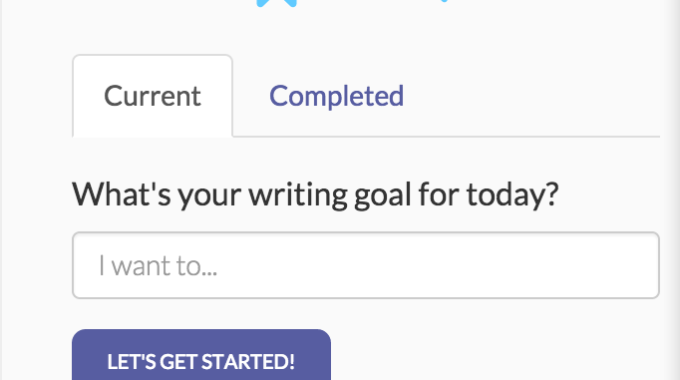Place cursor in "I want to..." placeholder
Screen dimensions: 680x380
(366, 265)
